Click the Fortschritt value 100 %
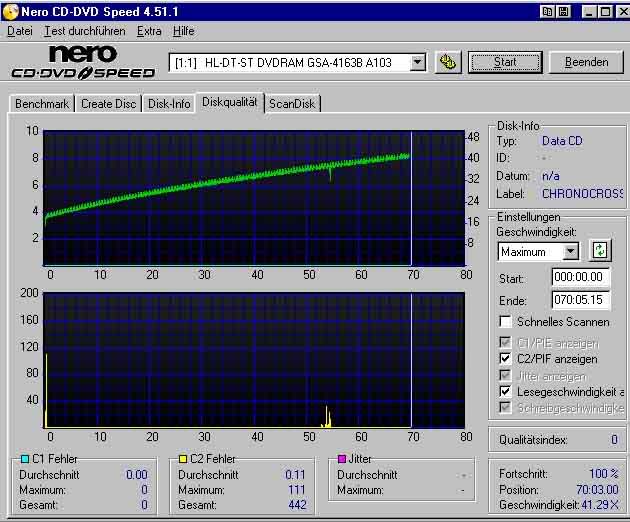 (x=604, y=474)
